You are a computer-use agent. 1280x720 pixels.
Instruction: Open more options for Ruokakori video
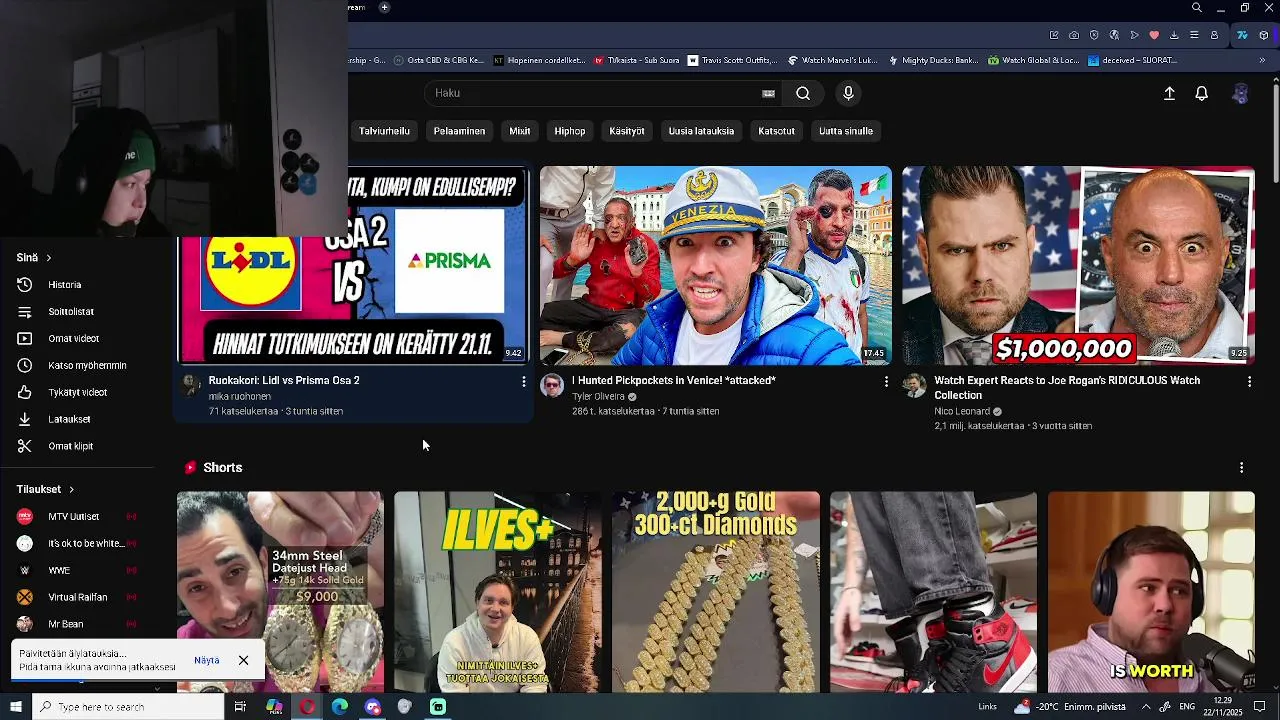pyautogui.click(x=523, y=382)
